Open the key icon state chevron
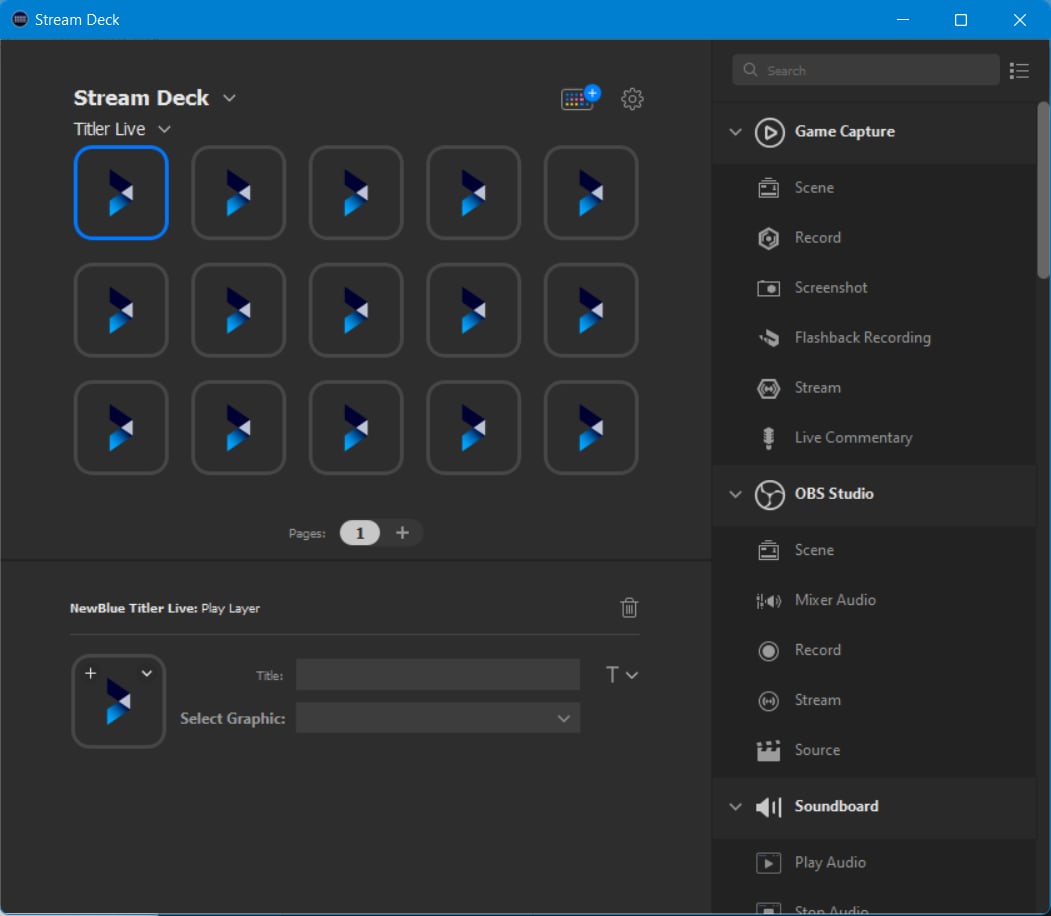 tap(147, 673)
